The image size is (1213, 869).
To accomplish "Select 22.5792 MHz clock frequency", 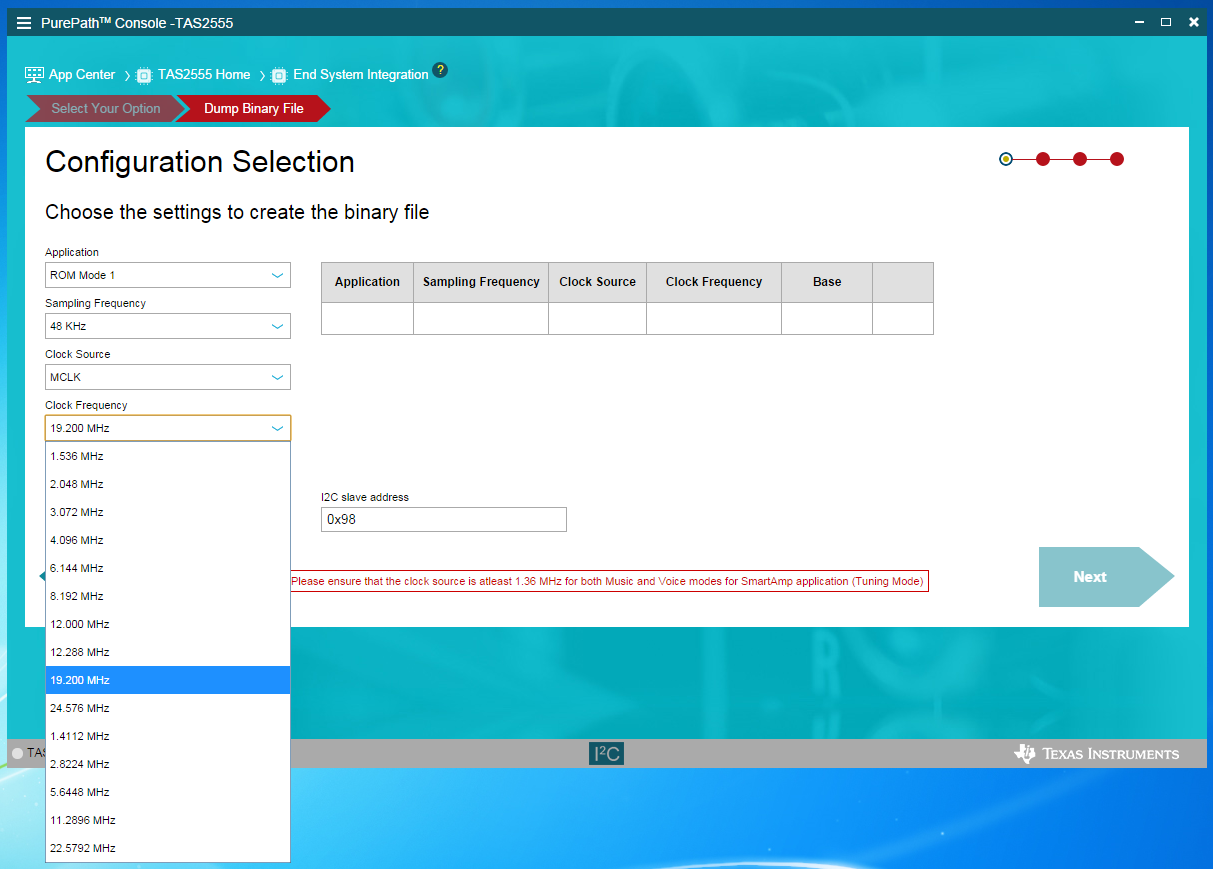I will pos(168,848).
